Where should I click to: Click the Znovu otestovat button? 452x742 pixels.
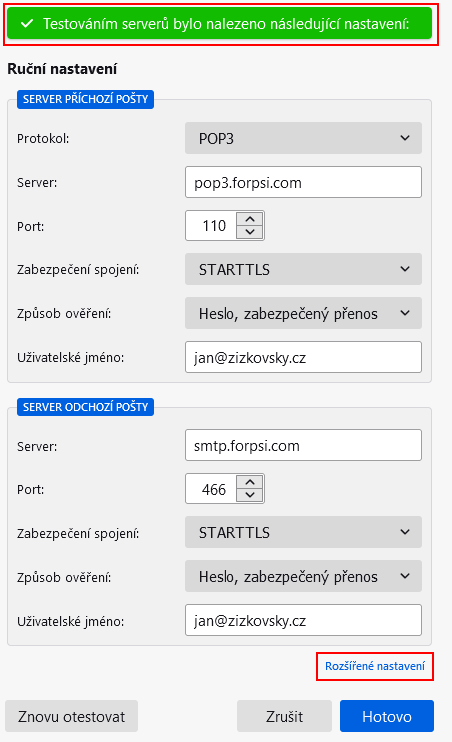(x=71, y=716)
